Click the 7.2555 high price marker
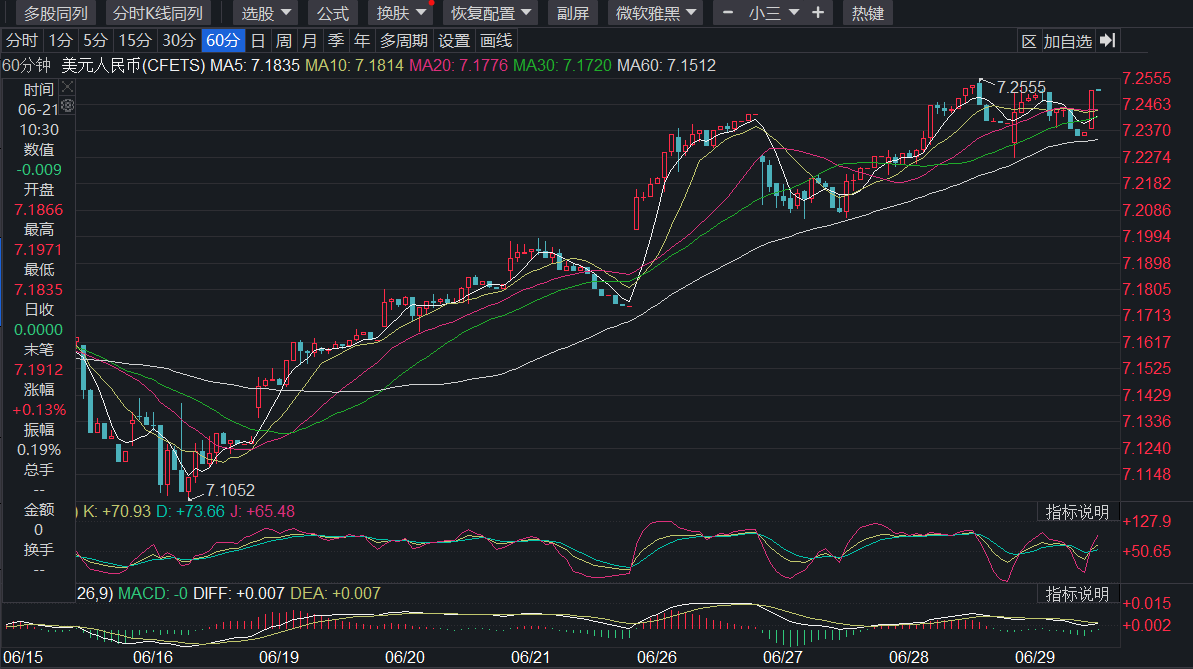1193x669 pixels. coord(1021,87)
